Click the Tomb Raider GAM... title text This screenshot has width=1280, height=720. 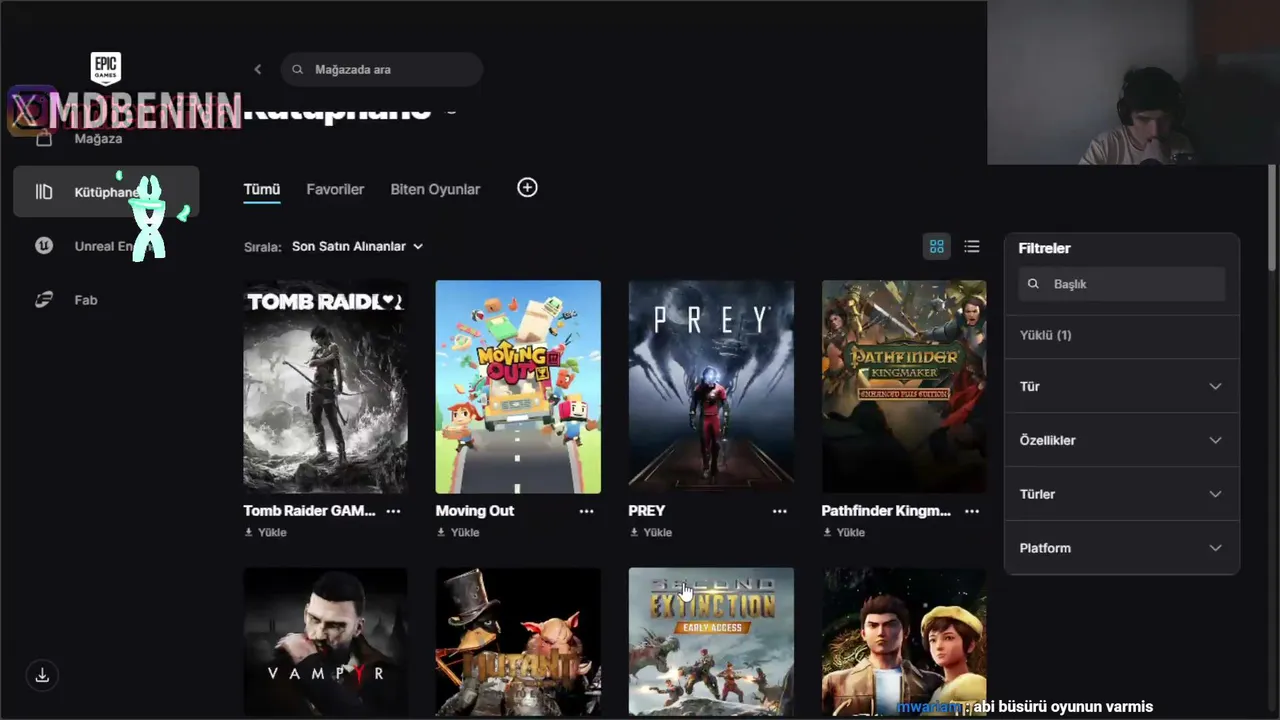(310, 511)
